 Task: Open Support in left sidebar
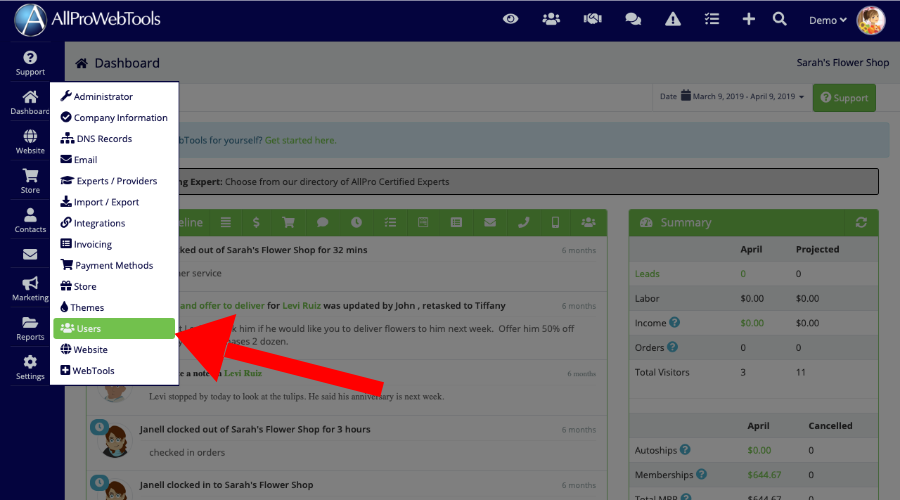[x=30, y=63]
